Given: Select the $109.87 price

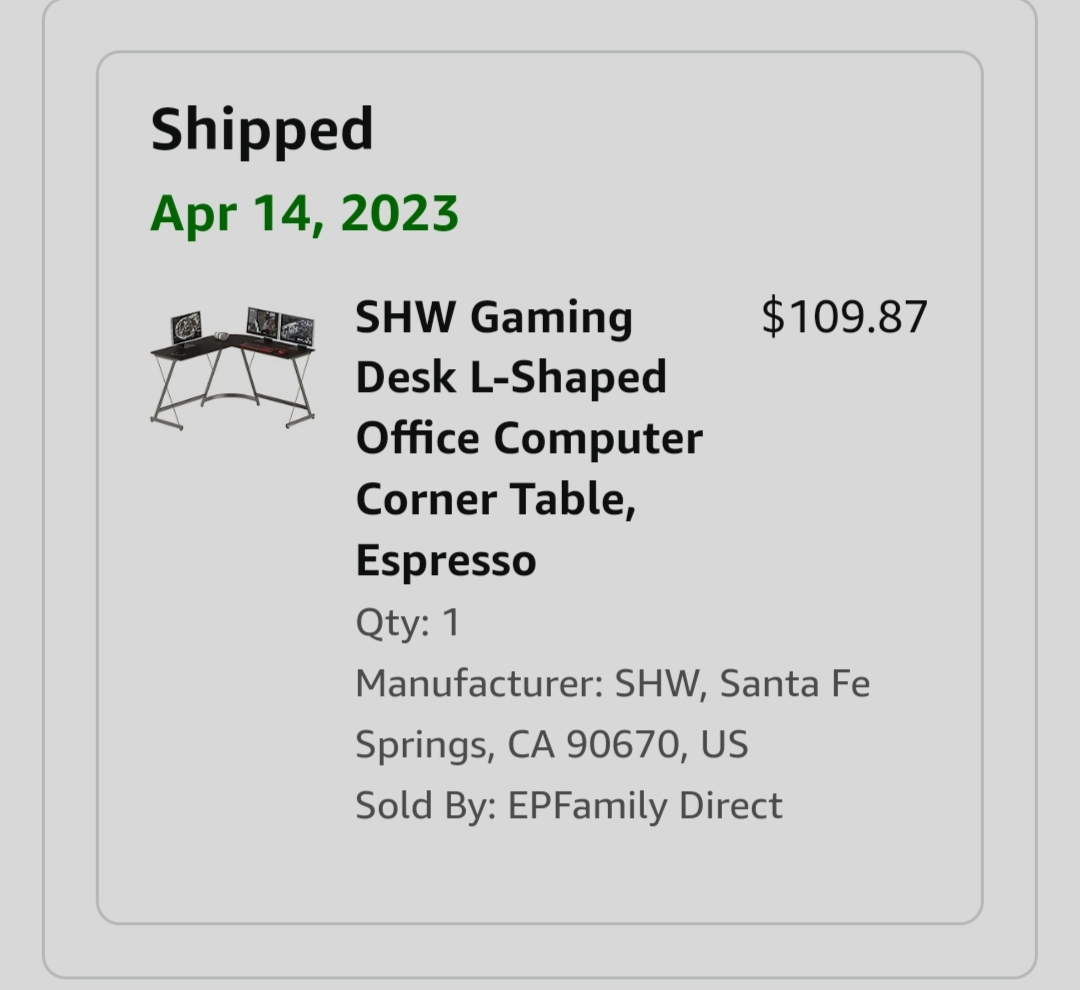Looking at the screenshot, I should coord(844,318).
